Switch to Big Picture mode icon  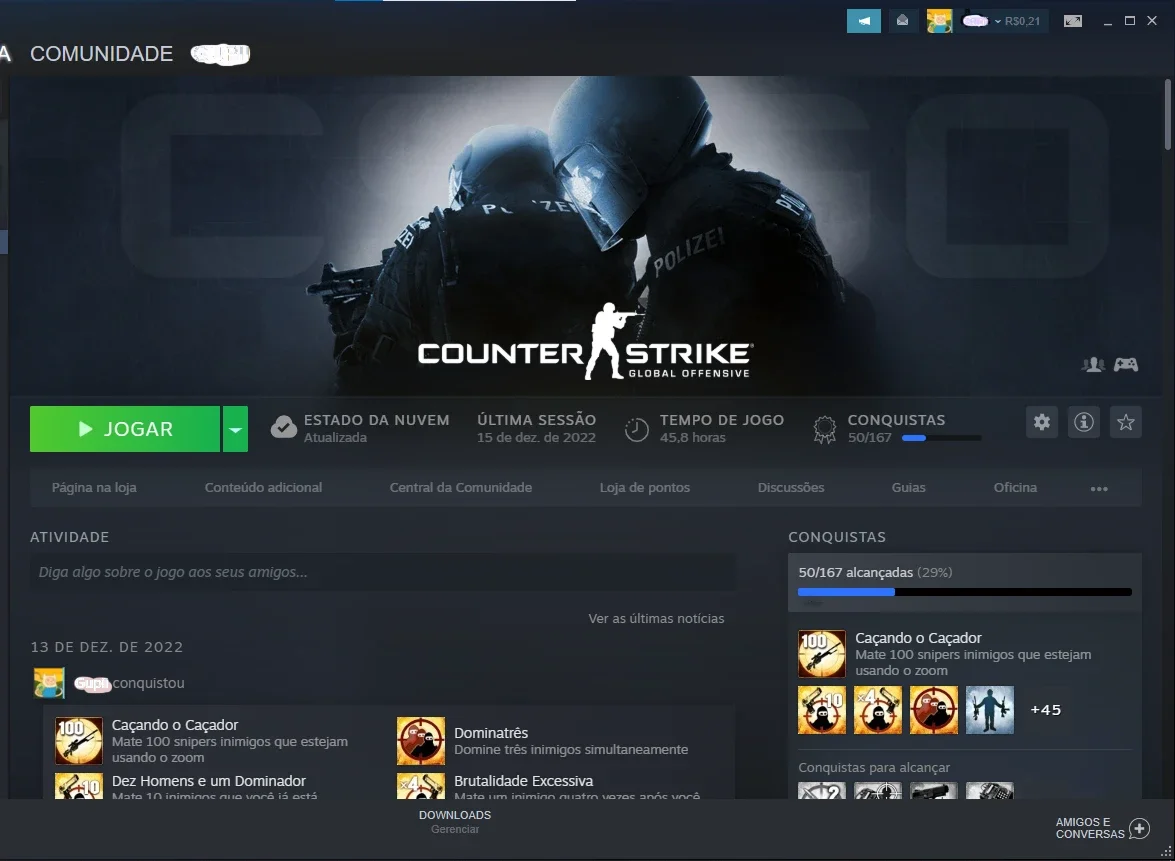(x=1073, y=21)
